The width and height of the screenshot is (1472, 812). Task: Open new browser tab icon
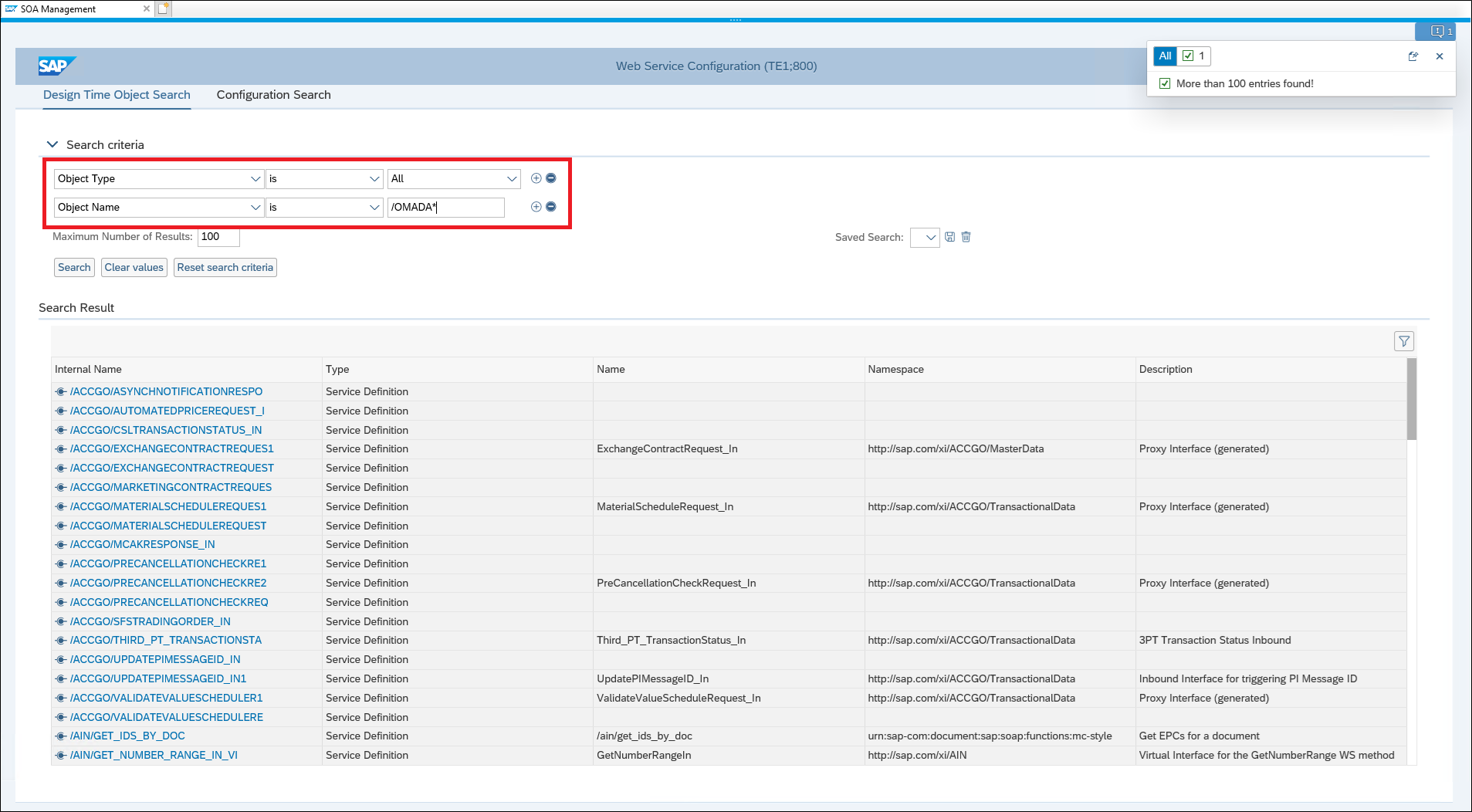tap(164, 8)
